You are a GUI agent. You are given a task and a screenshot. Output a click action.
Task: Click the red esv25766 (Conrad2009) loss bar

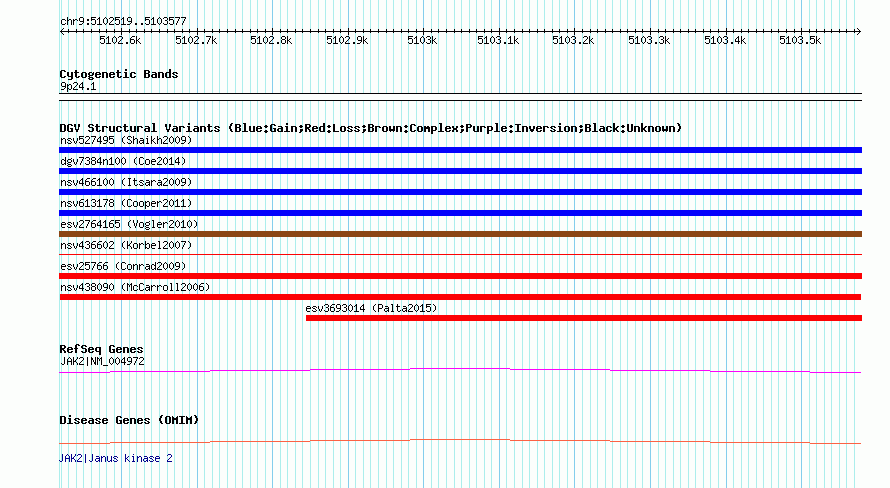[460, 276]
